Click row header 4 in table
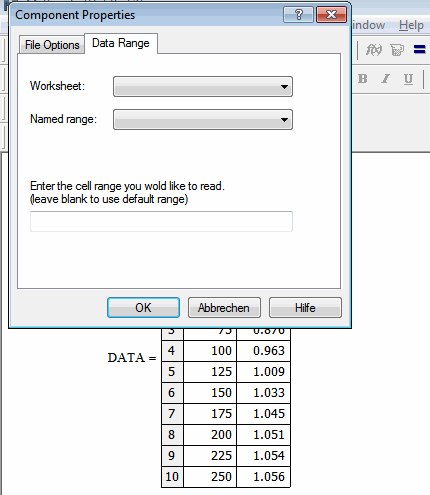 pos(172,351)
